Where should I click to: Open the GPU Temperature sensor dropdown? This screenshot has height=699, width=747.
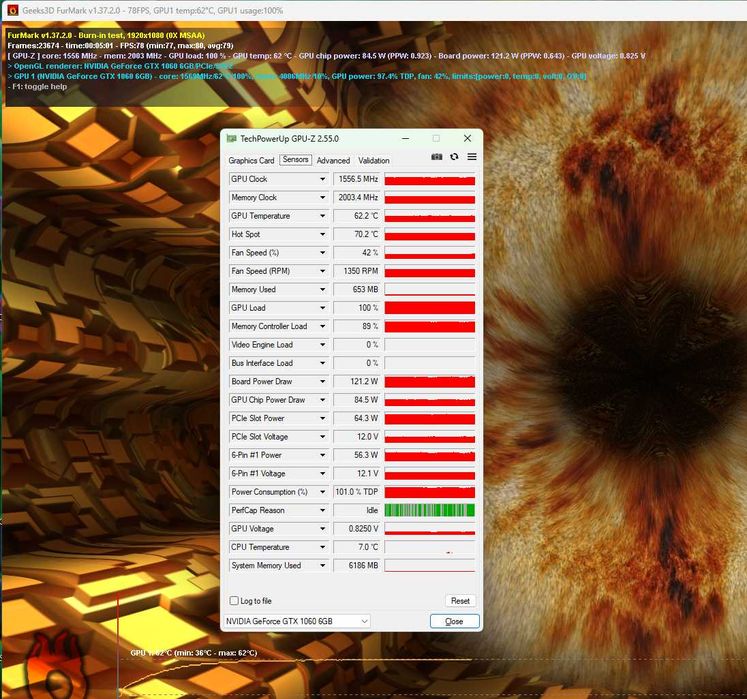323,216
